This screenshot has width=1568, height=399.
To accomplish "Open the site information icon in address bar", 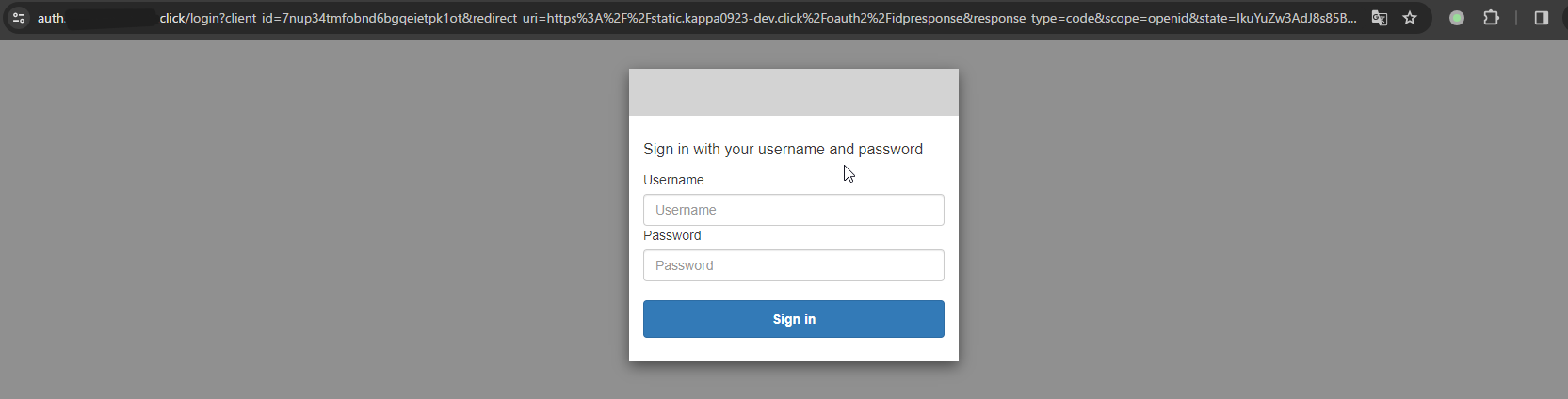I will (18, 18).
